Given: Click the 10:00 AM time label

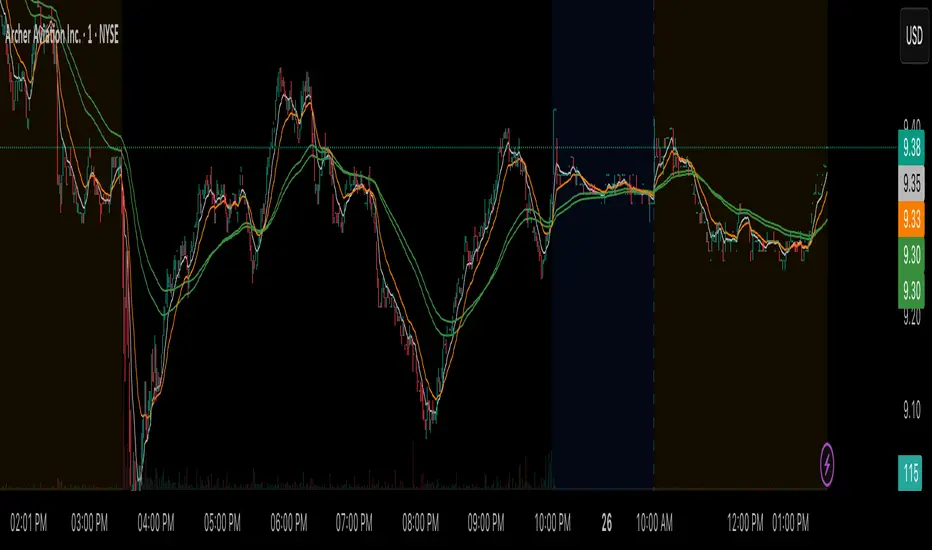Looking at the screenshot, I should 654,523.
